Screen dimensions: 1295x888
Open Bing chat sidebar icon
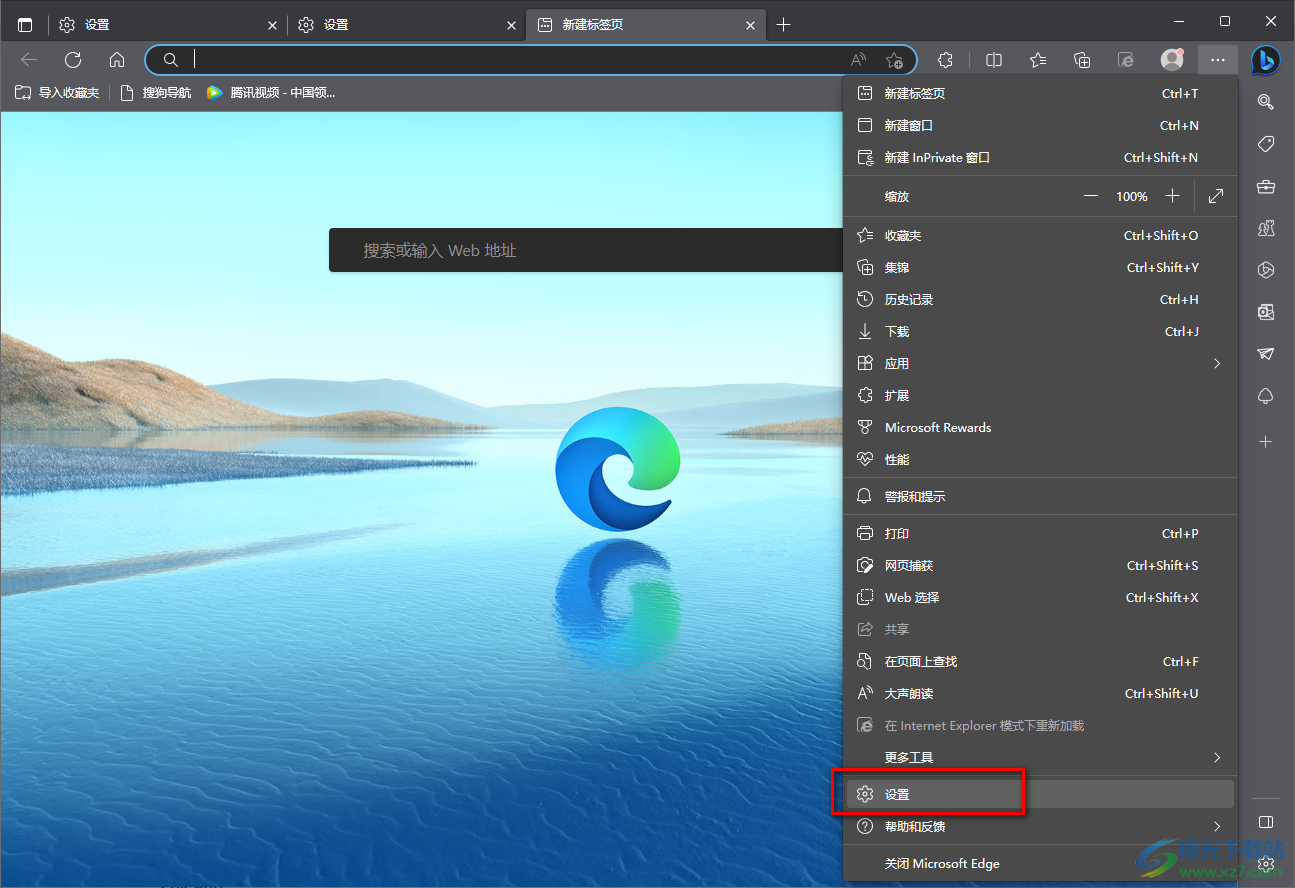pyautogui.click(x=1265, y=60)
